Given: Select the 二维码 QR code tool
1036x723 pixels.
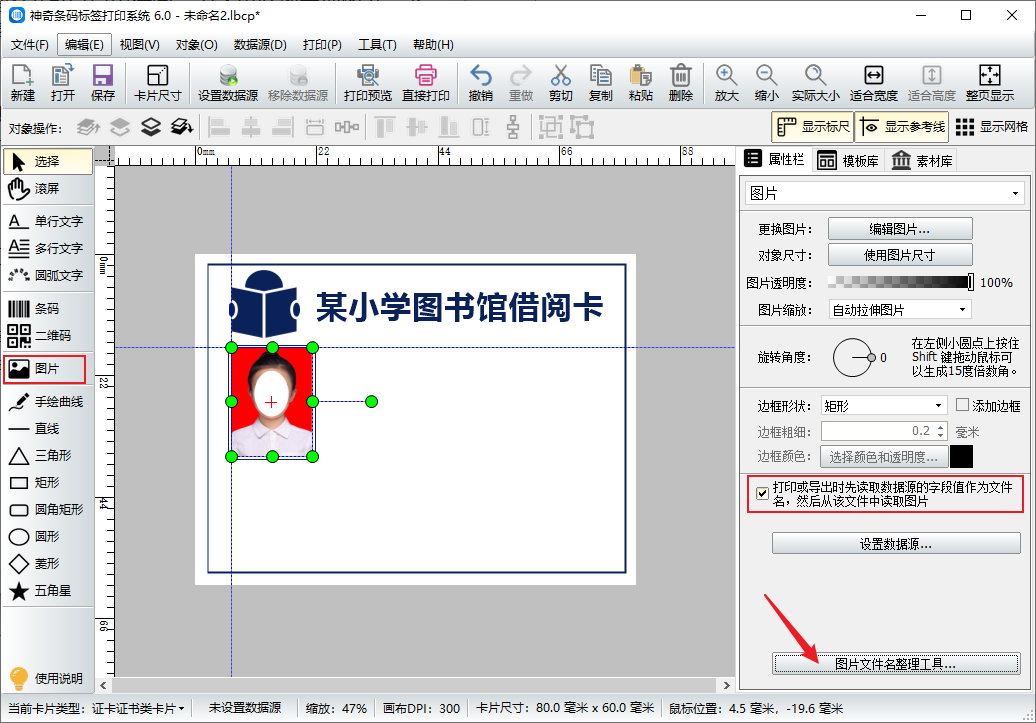Looking at the screenshot, I should point(46,336).
